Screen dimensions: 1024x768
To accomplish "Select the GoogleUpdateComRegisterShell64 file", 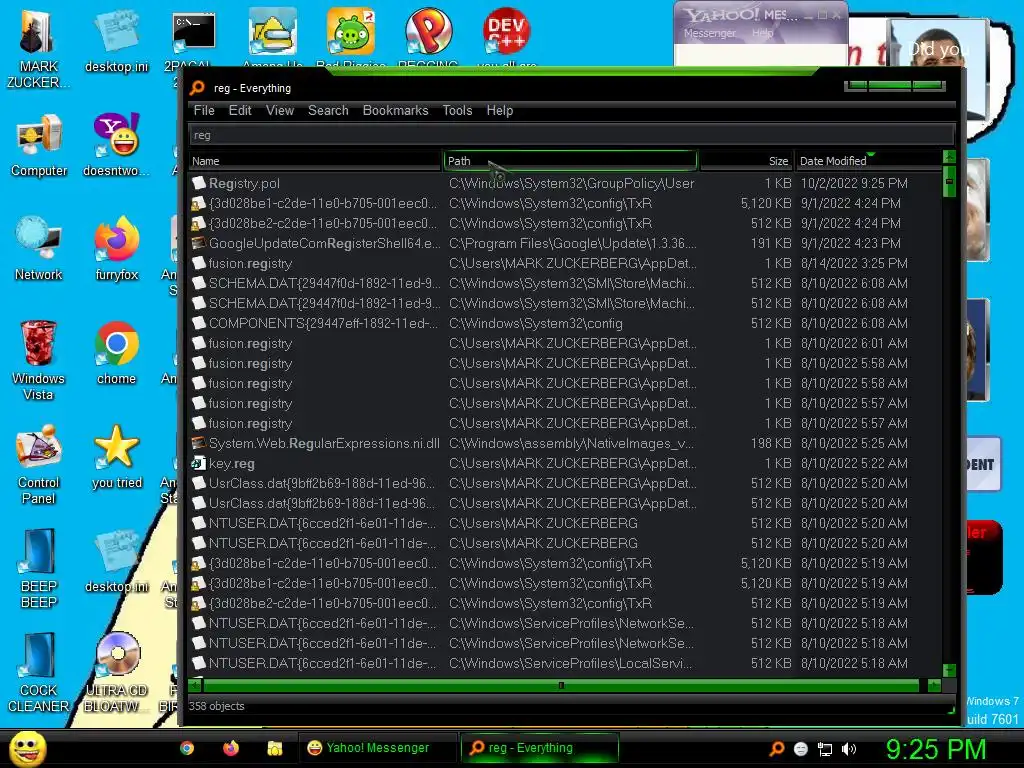I will (x=565, y=244).
